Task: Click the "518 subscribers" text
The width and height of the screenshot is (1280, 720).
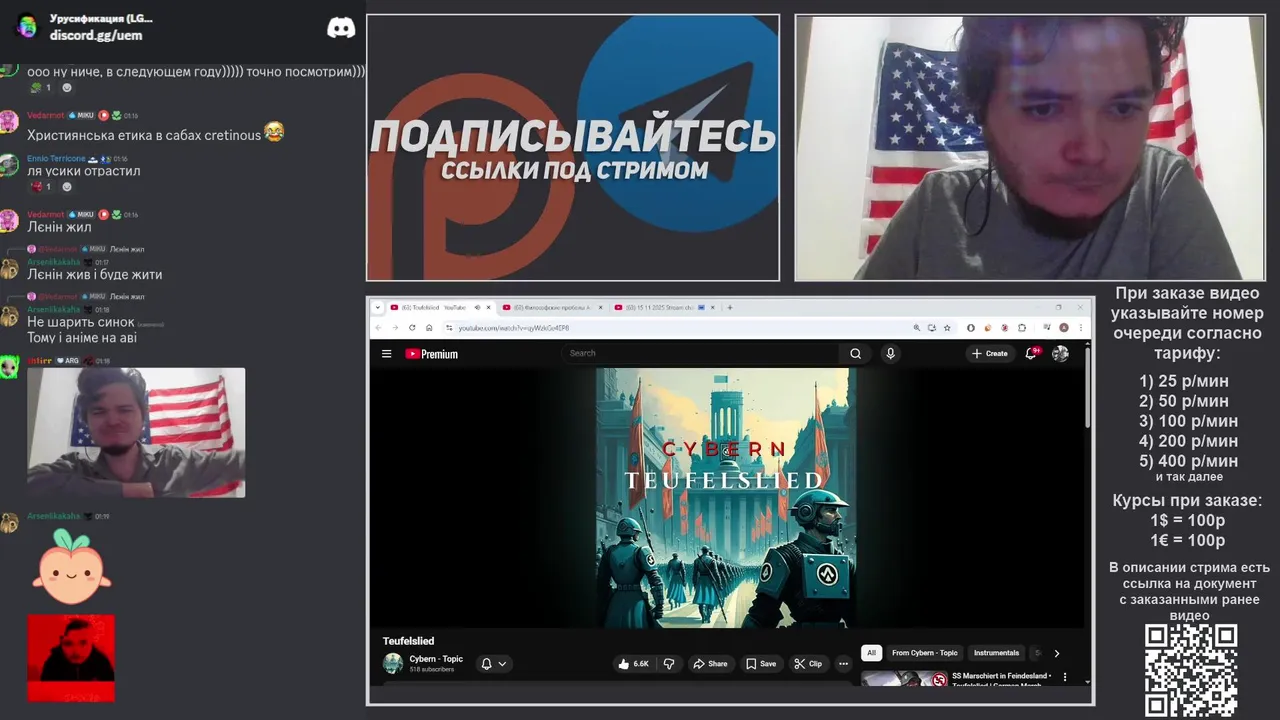Action: point(432,669)
